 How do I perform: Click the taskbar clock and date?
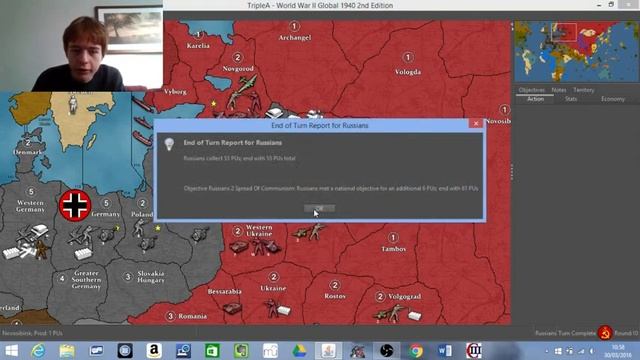click(x=618, y=351)
